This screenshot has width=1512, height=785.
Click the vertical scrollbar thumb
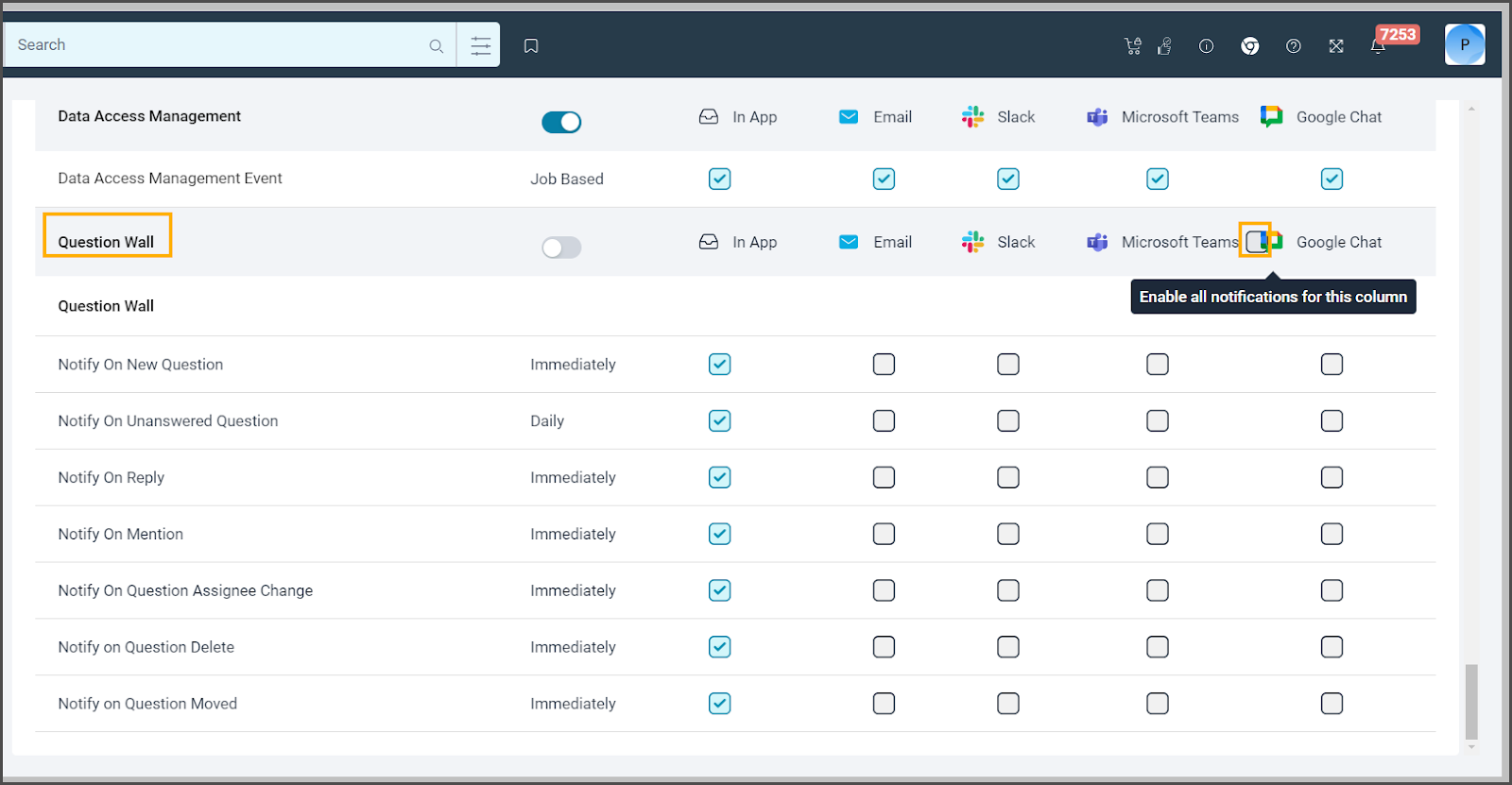(x=1470, y=702)
